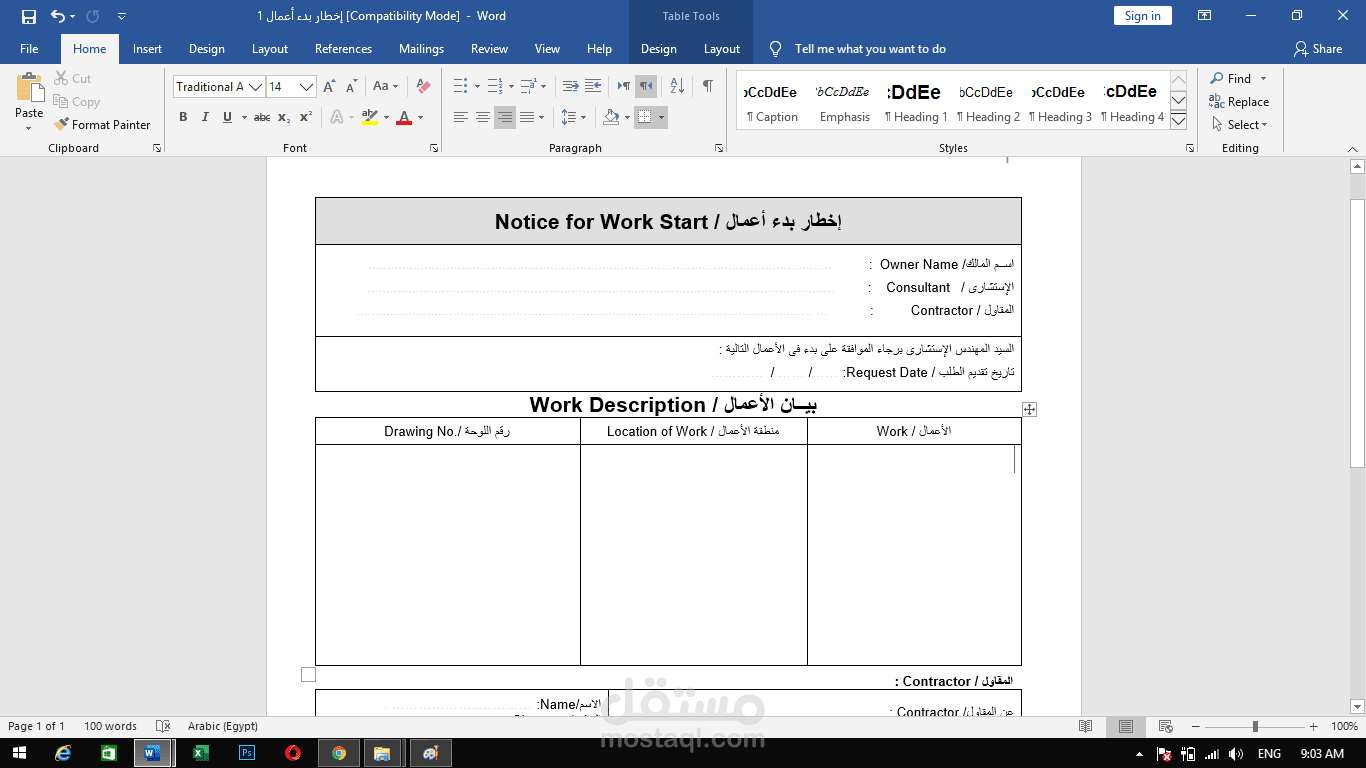Viewport: 1366px width, 768px height.
Task: Toggle subscript formatting
Action: click(x=284, y=117)
